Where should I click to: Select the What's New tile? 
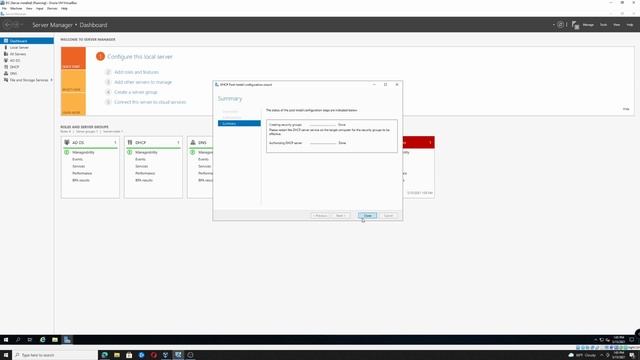[73, 81]
